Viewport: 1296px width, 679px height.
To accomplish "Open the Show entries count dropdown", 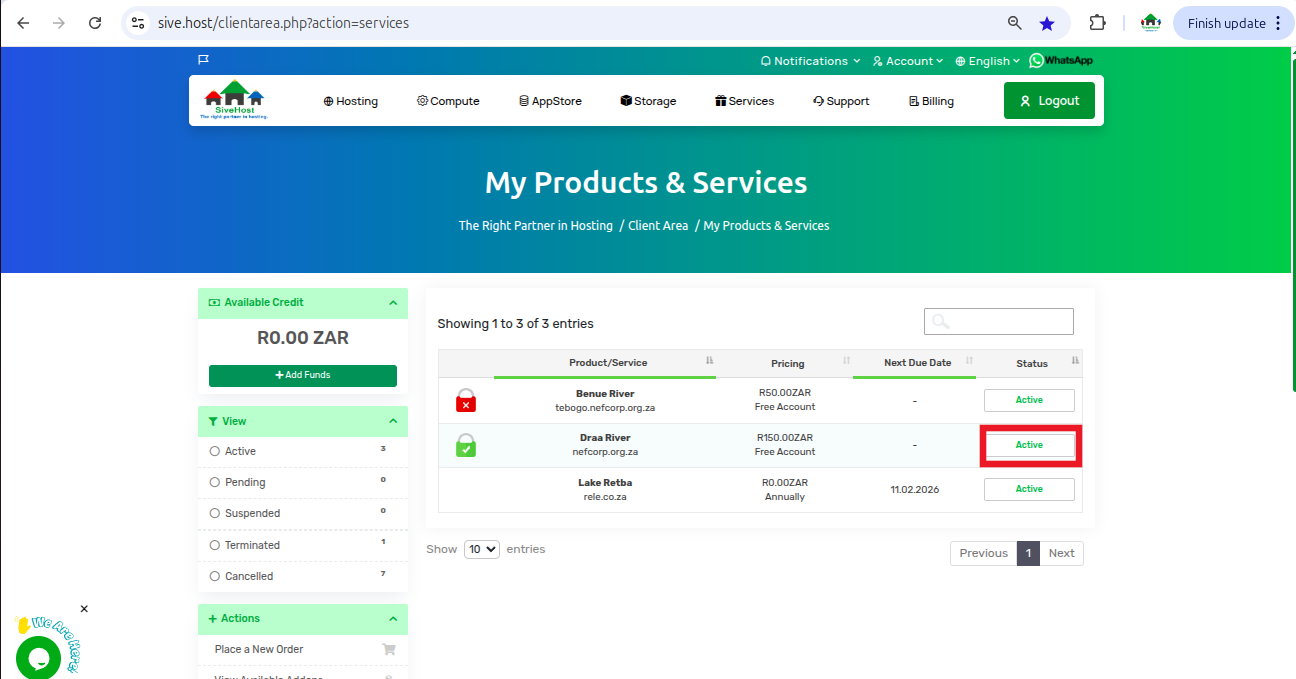I will click(x=482, y=549).
